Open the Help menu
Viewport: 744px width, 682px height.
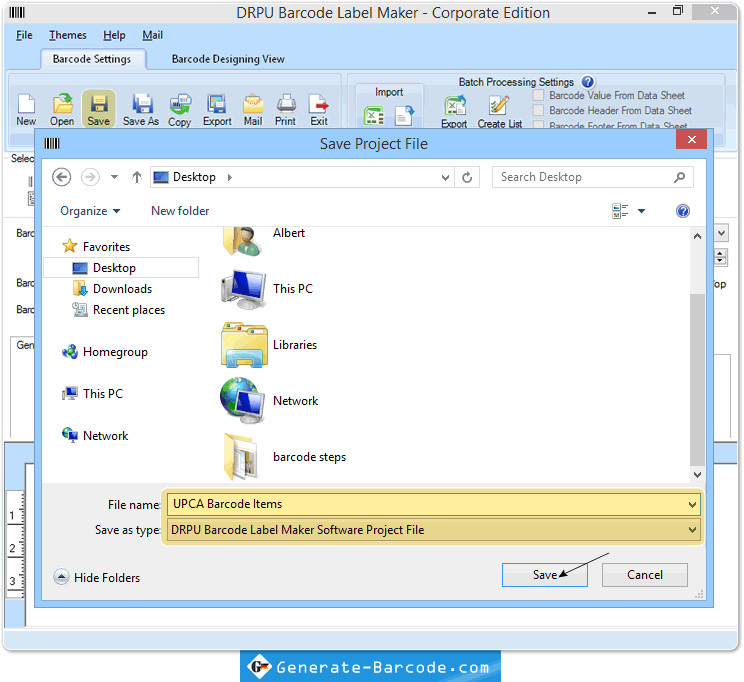click(114, 35)
